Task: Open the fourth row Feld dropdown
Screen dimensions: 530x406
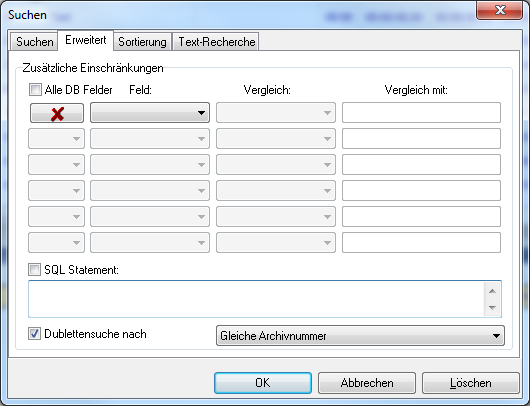Action: tap(150, 191)
